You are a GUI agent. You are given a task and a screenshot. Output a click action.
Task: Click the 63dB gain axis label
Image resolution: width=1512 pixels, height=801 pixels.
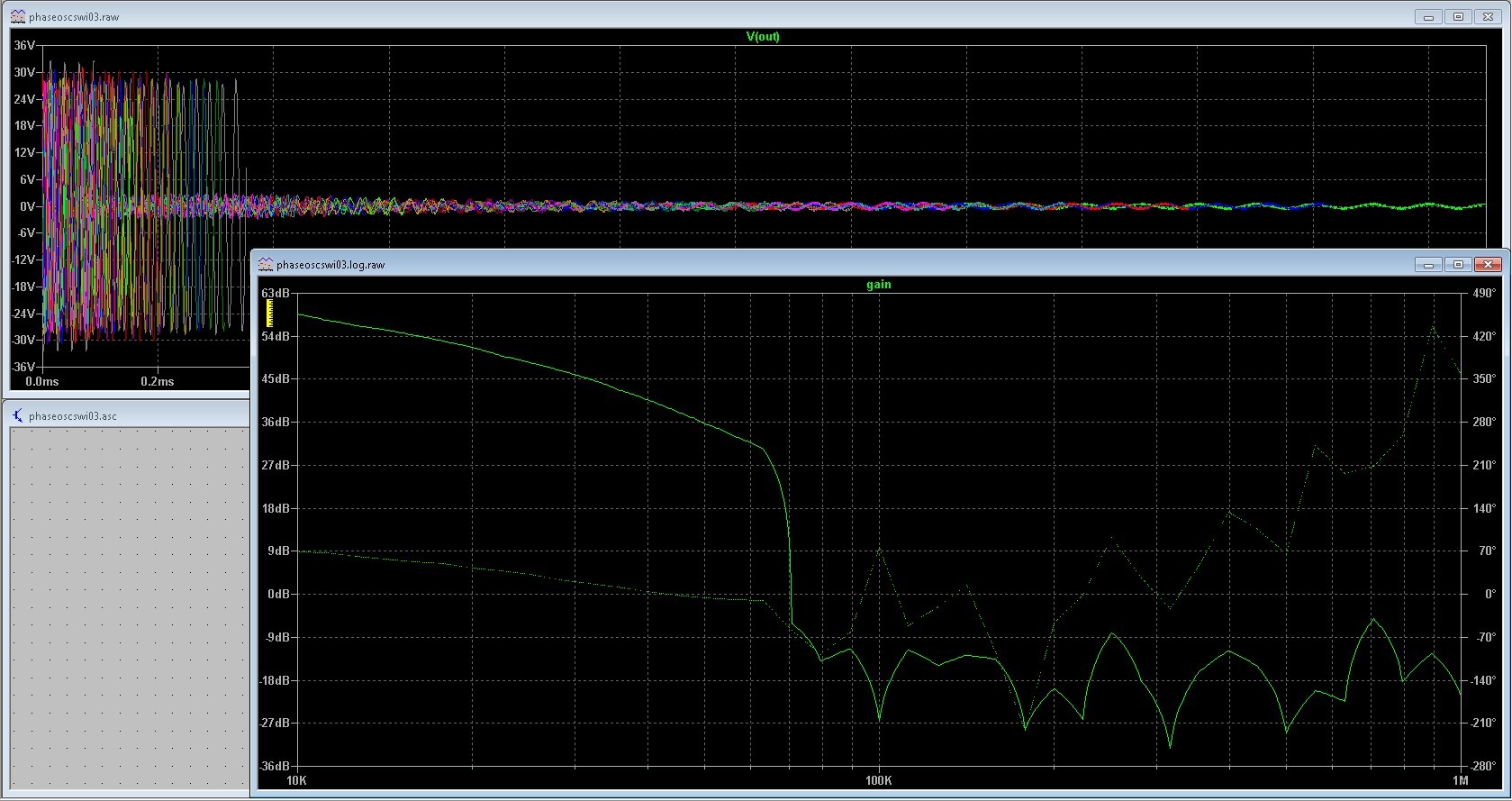pos(276,293)
